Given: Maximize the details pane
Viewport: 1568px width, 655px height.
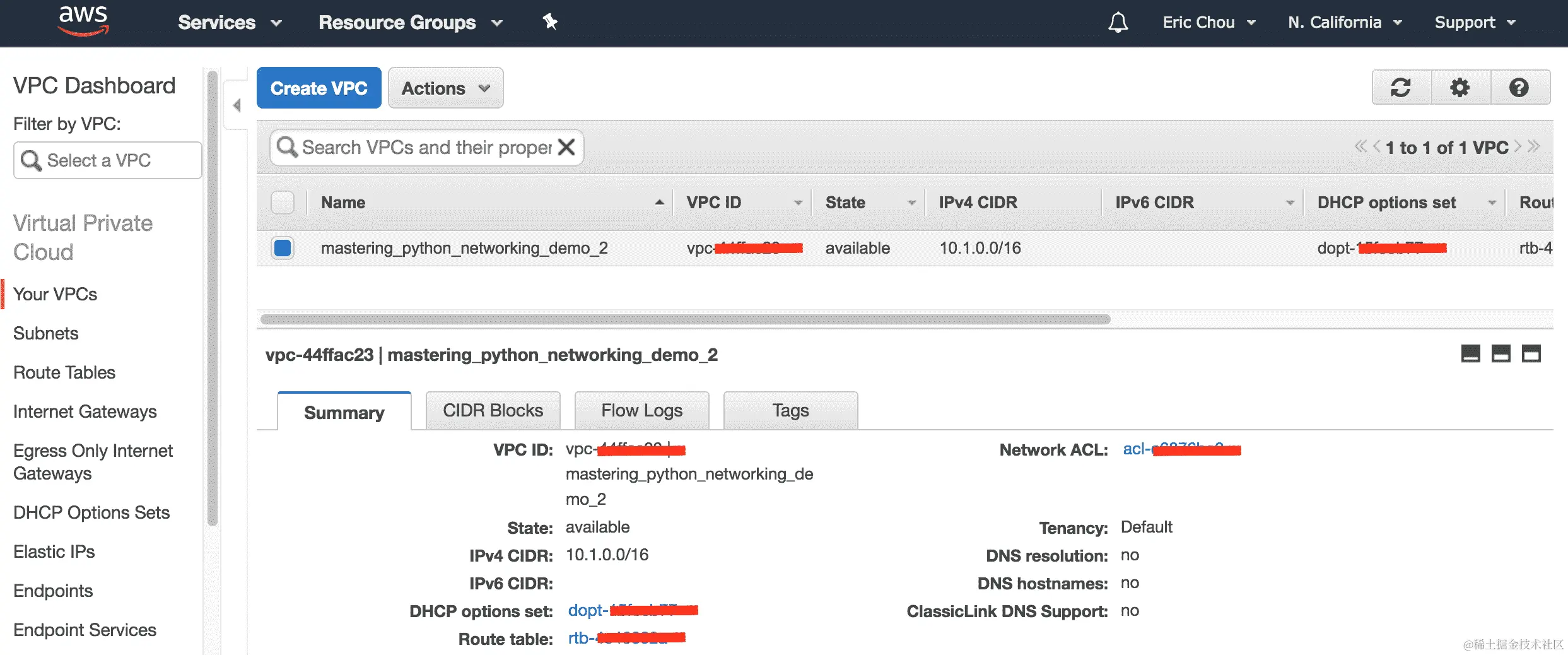Looking at the screenshot, I should (x=1531, y=354).
